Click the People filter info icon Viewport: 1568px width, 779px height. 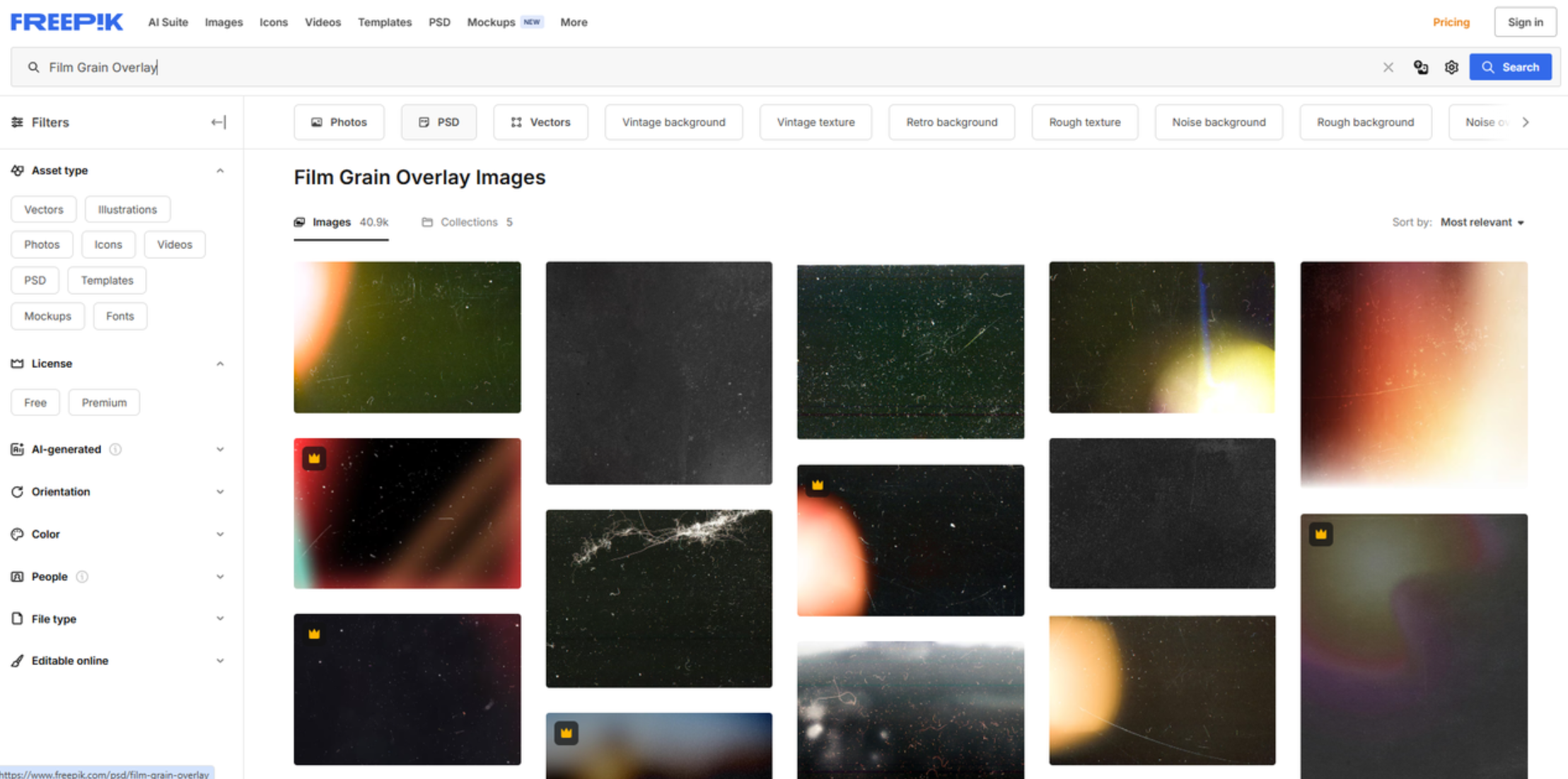[82, 577]
